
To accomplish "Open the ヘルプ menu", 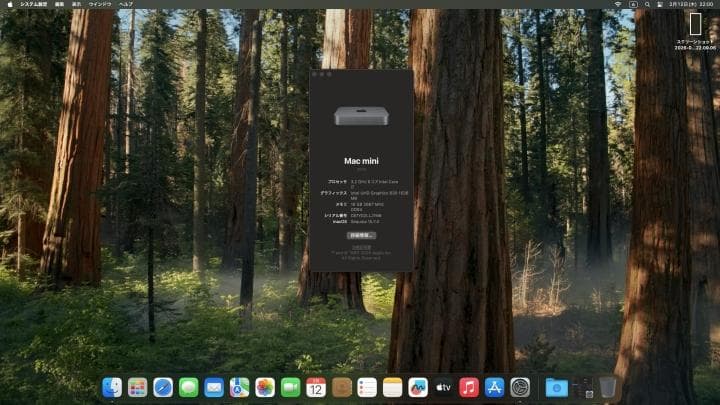I will (126, 4).
